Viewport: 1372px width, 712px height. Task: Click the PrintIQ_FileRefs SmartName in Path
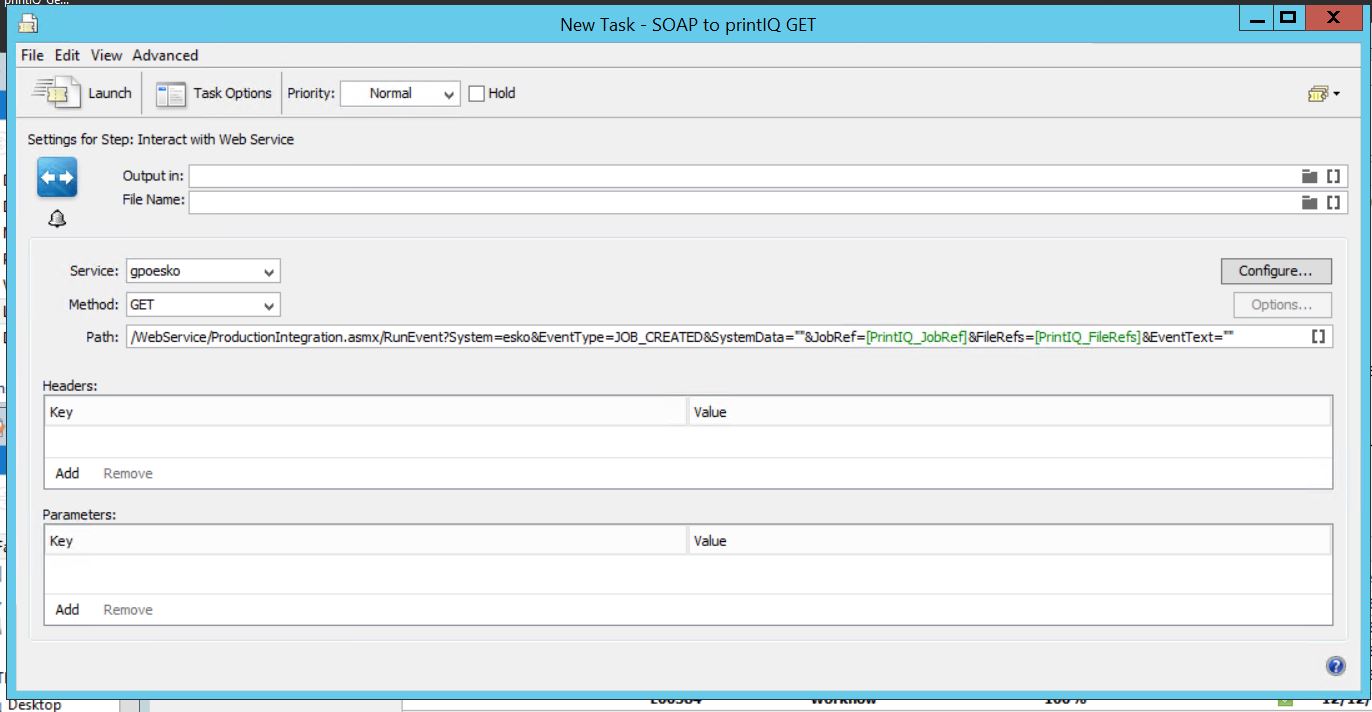pos(1088,337)
